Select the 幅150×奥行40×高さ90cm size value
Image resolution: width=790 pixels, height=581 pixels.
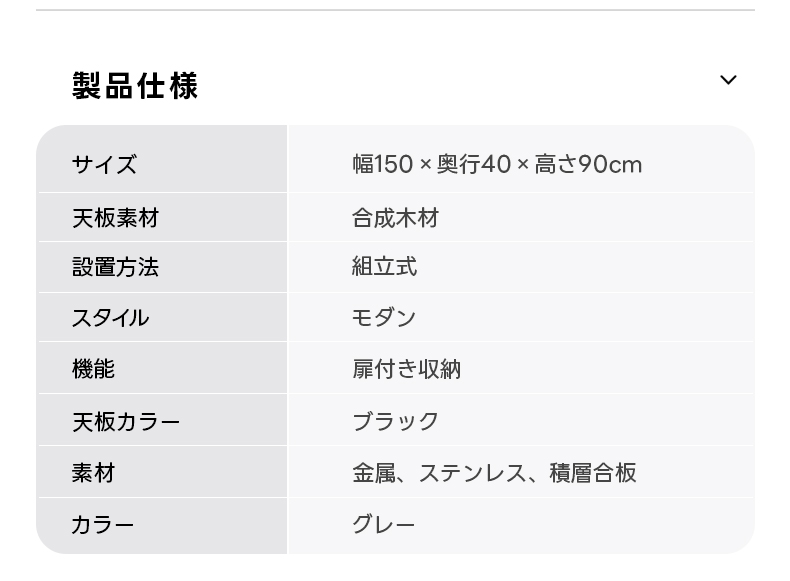coord(496,164)
